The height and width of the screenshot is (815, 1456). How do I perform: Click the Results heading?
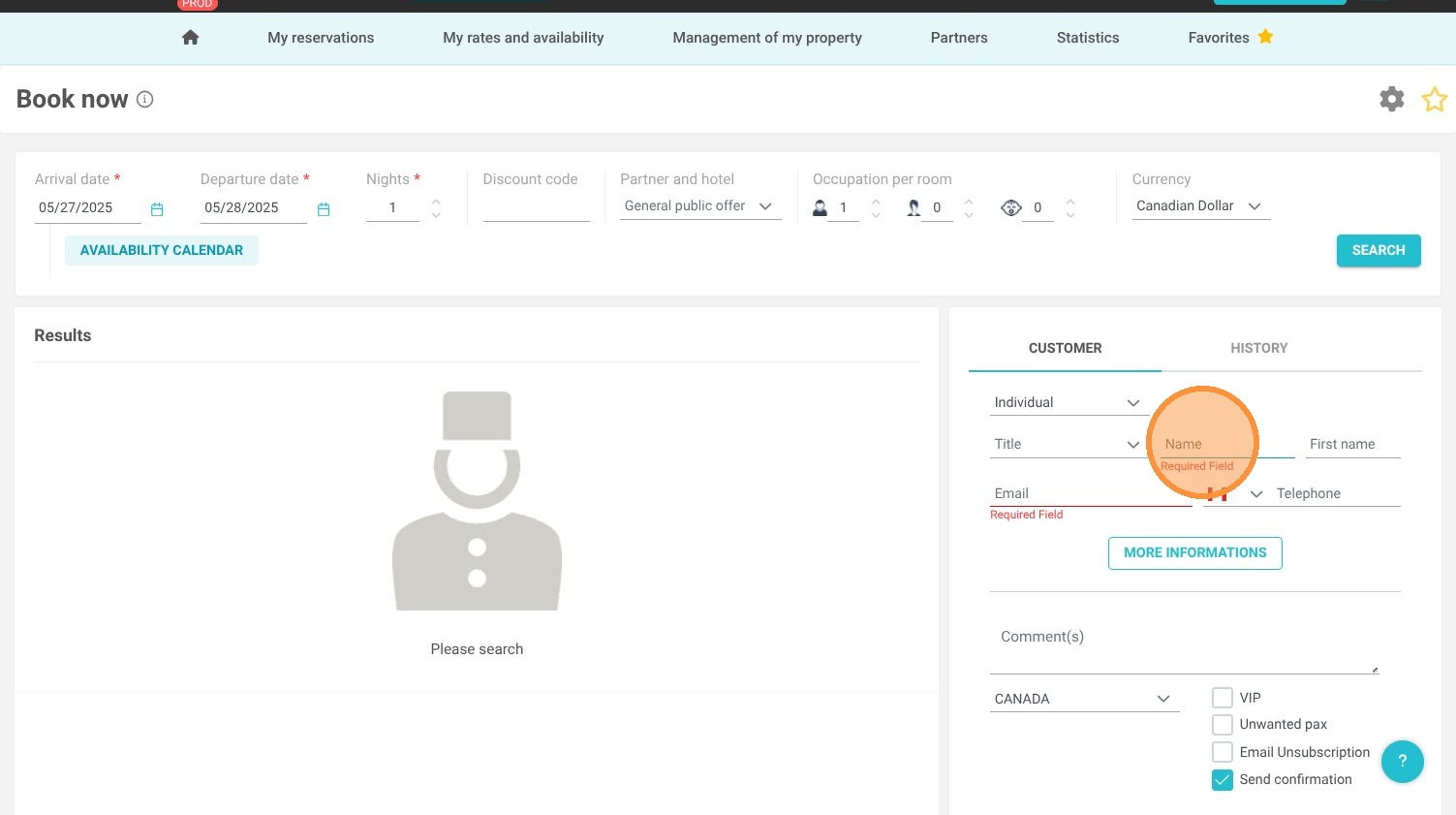63,335
